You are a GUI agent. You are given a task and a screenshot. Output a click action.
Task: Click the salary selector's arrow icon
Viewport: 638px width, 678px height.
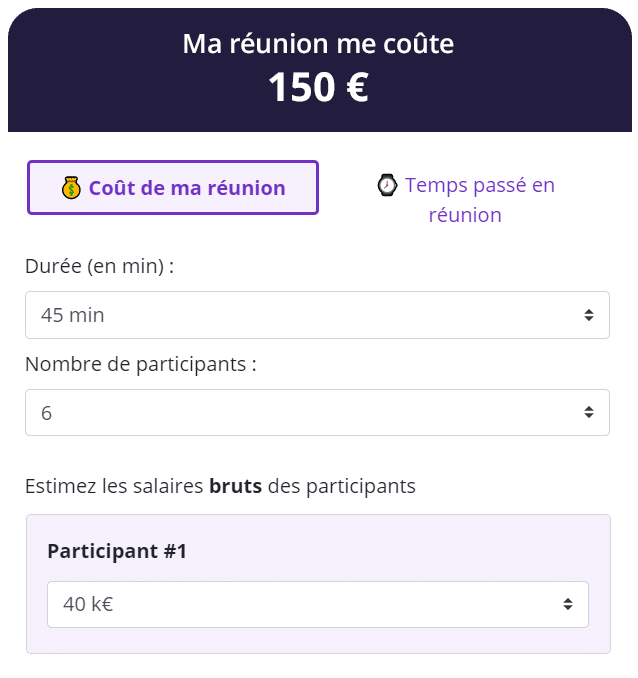tap(567, 604)
